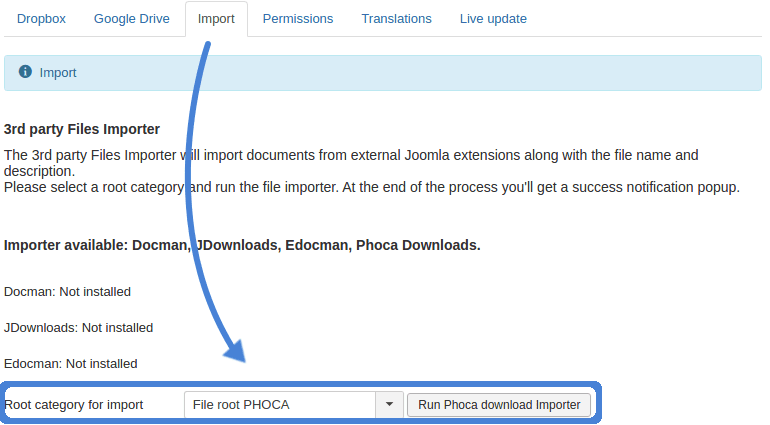Switch to the Live update tab
The width and height of the screenshot is (770, 425).
[x=493, y=18]
